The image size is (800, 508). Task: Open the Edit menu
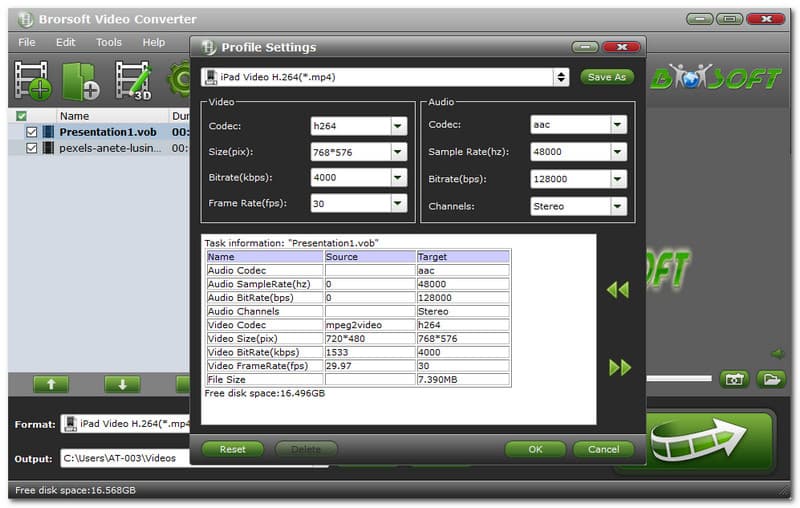coord(66,42)
